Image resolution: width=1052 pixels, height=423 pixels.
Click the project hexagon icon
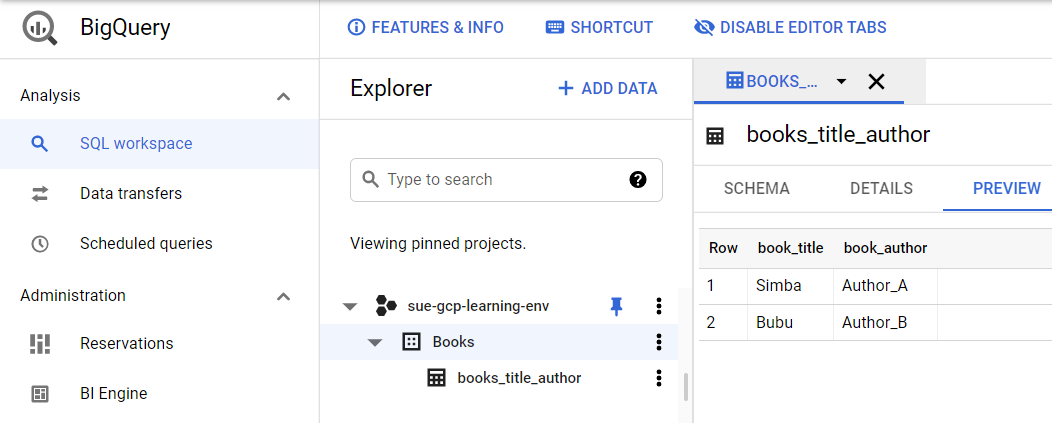click(x=386, y=306)
